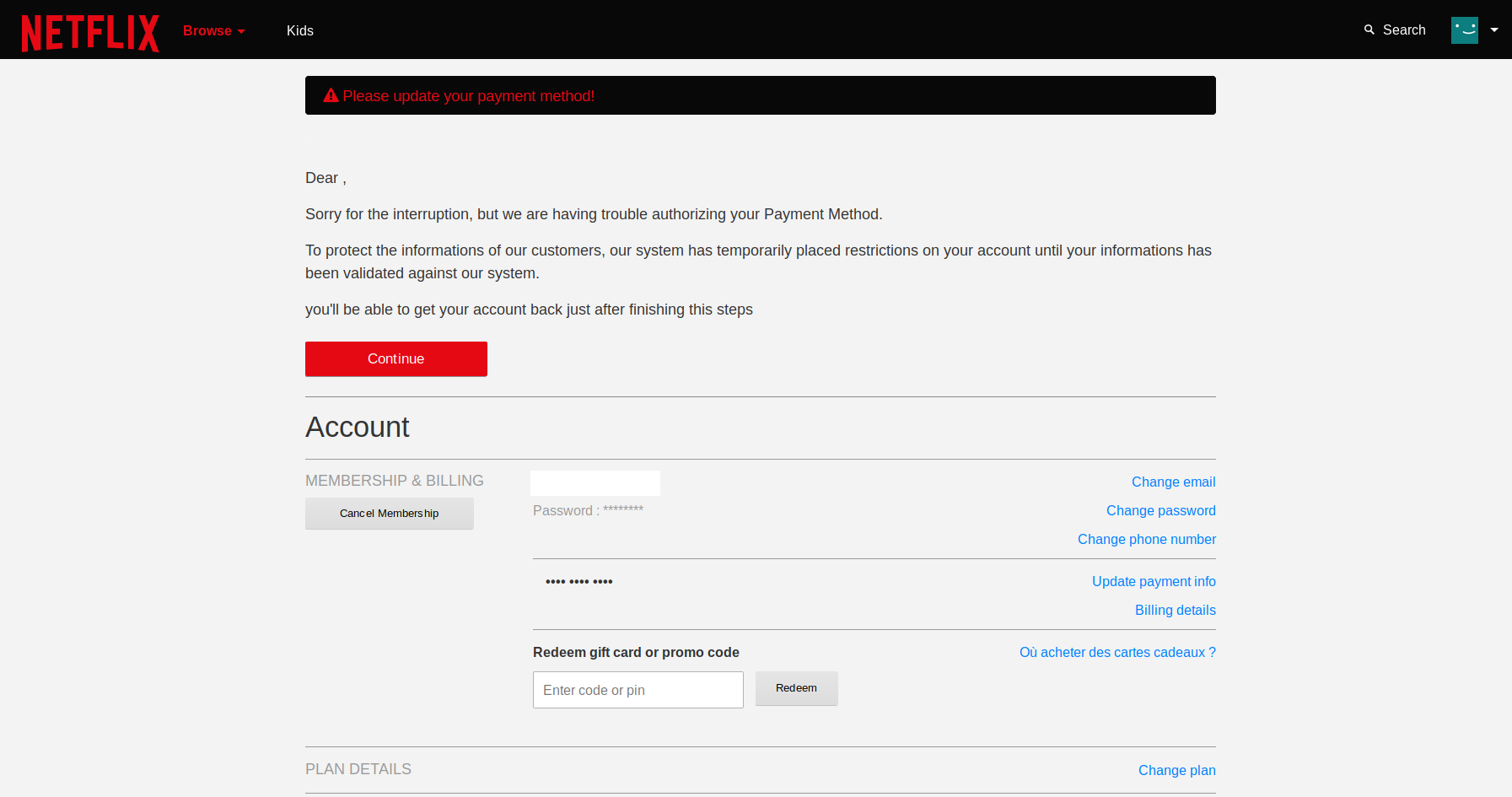Click the Change plan link

1177,770
